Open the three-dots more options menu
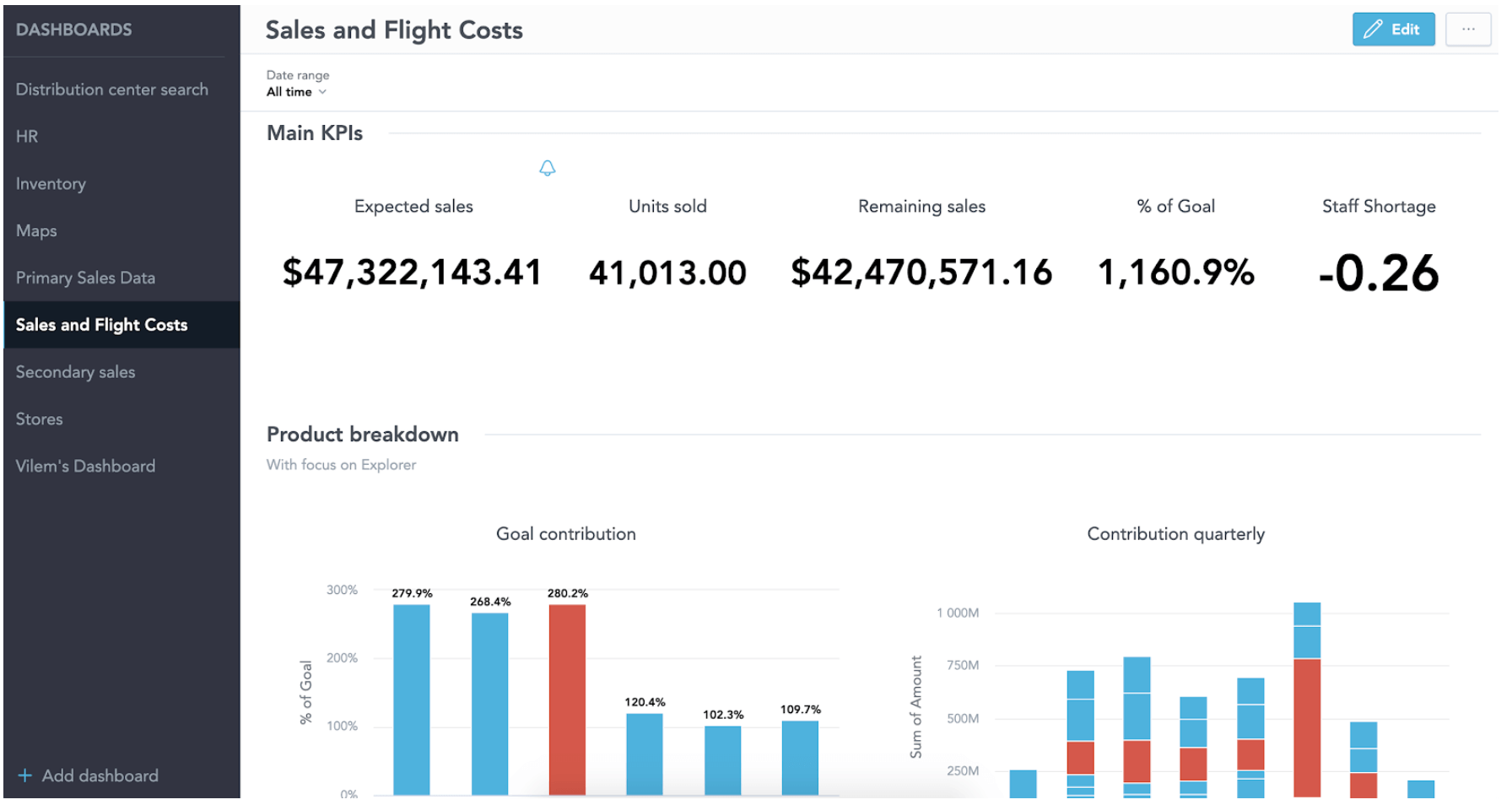The image size is (1512, 805). point(1467,30)
